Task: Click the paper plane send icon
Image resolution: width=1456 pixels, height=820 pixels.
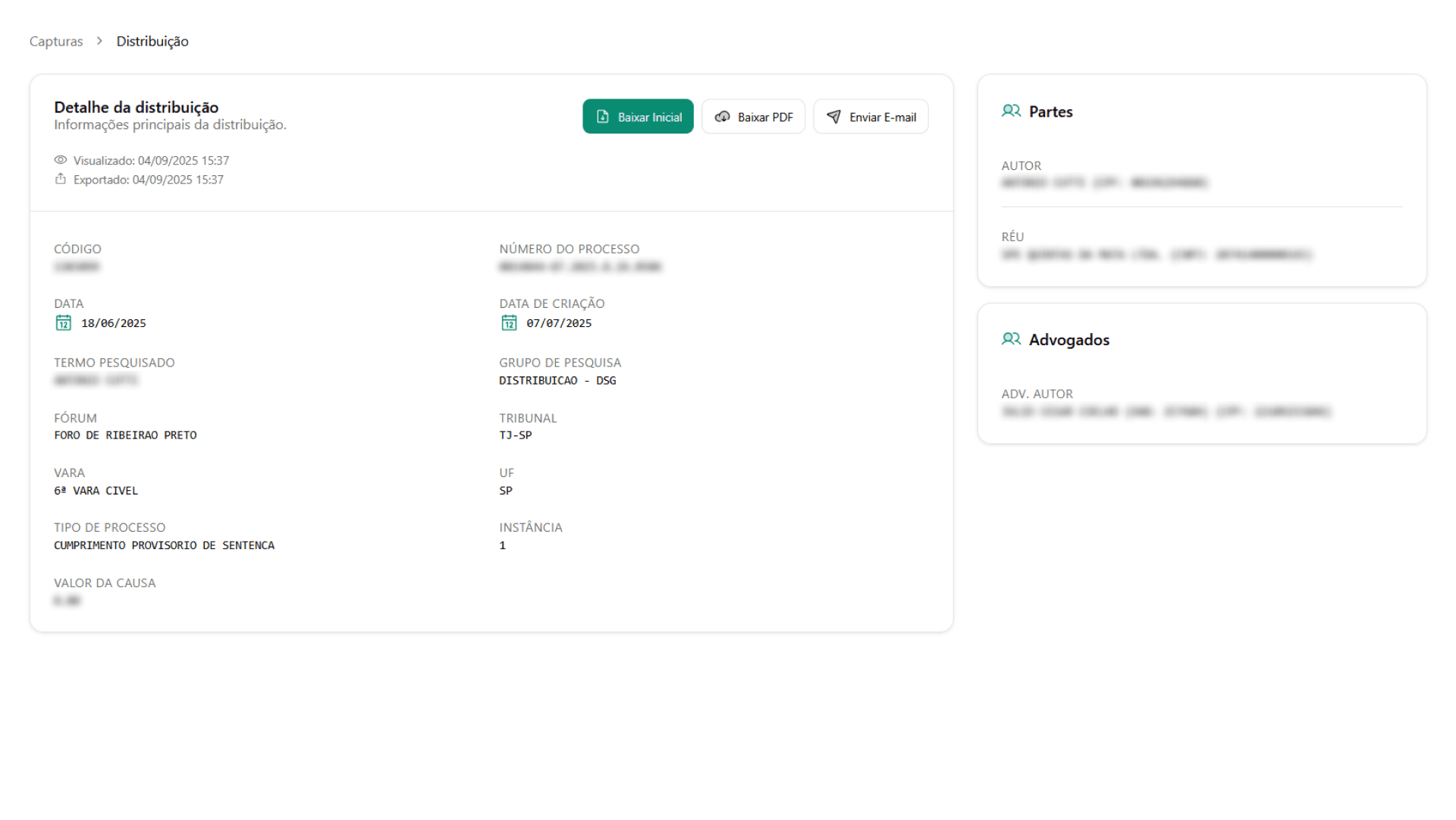Action: 833,117
